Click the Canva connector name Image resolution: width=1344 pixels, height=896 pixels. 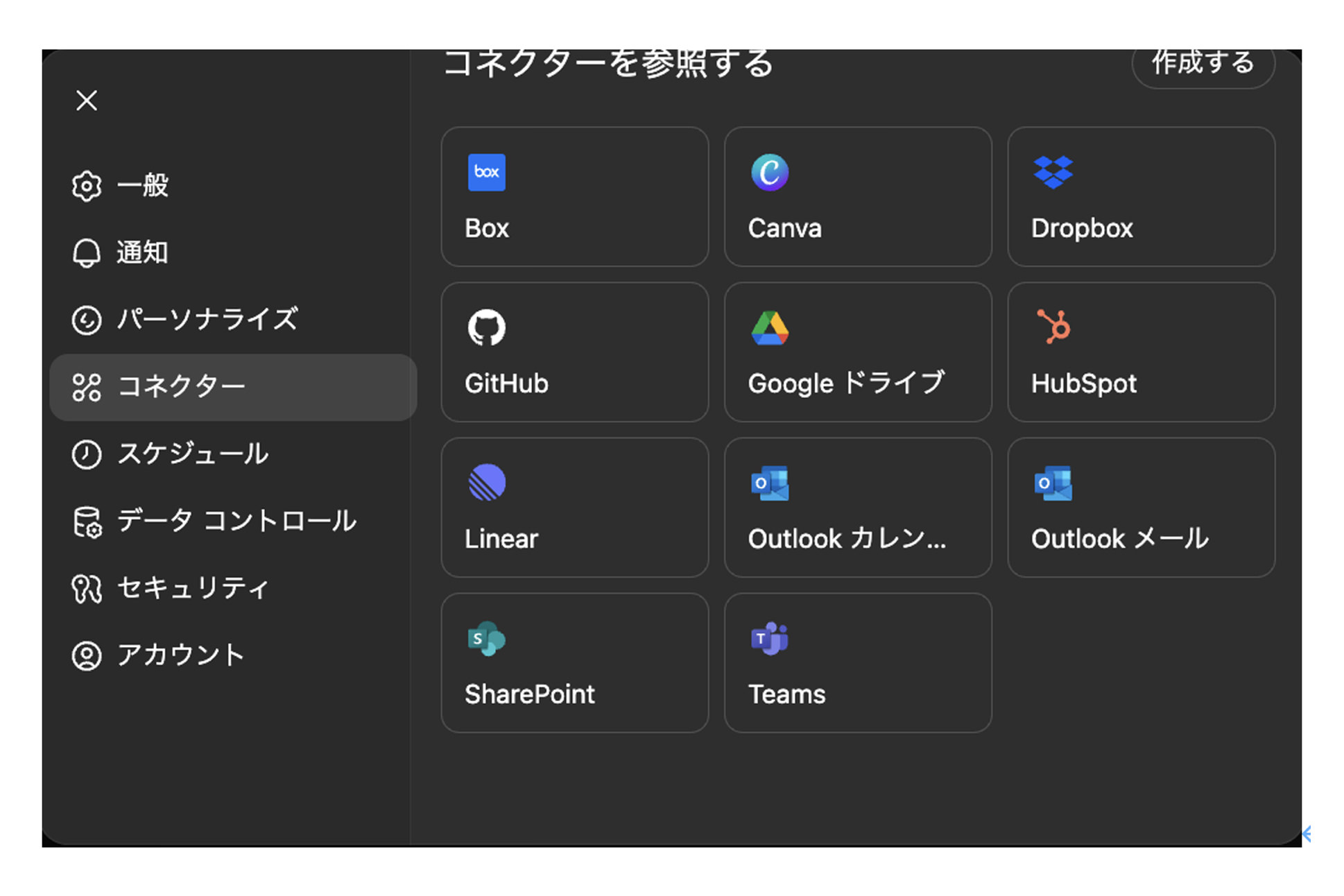784,228
